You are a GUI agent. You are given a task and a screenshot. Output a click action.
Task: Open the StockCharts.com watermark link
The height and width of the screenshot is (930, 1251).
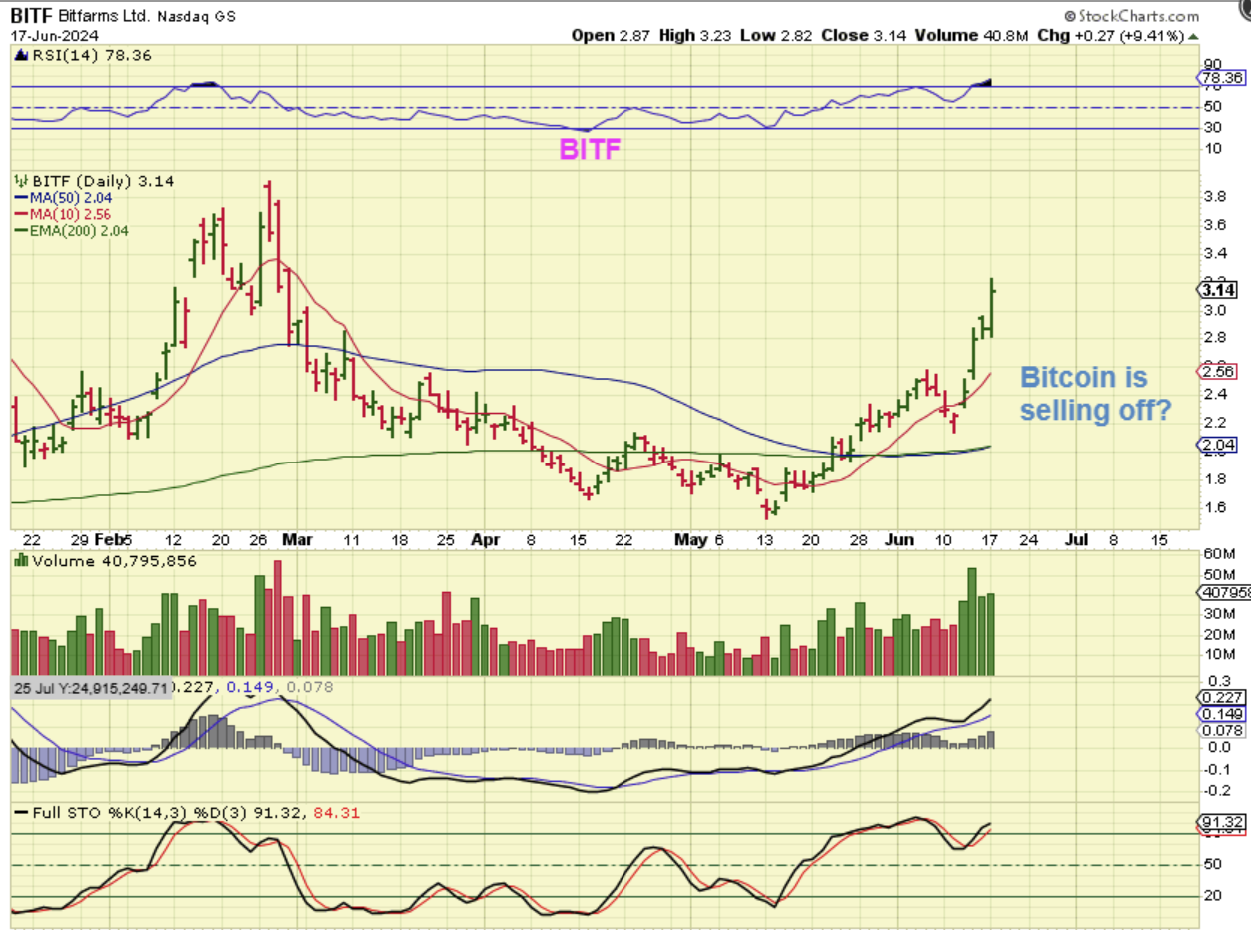(1138, 16)
